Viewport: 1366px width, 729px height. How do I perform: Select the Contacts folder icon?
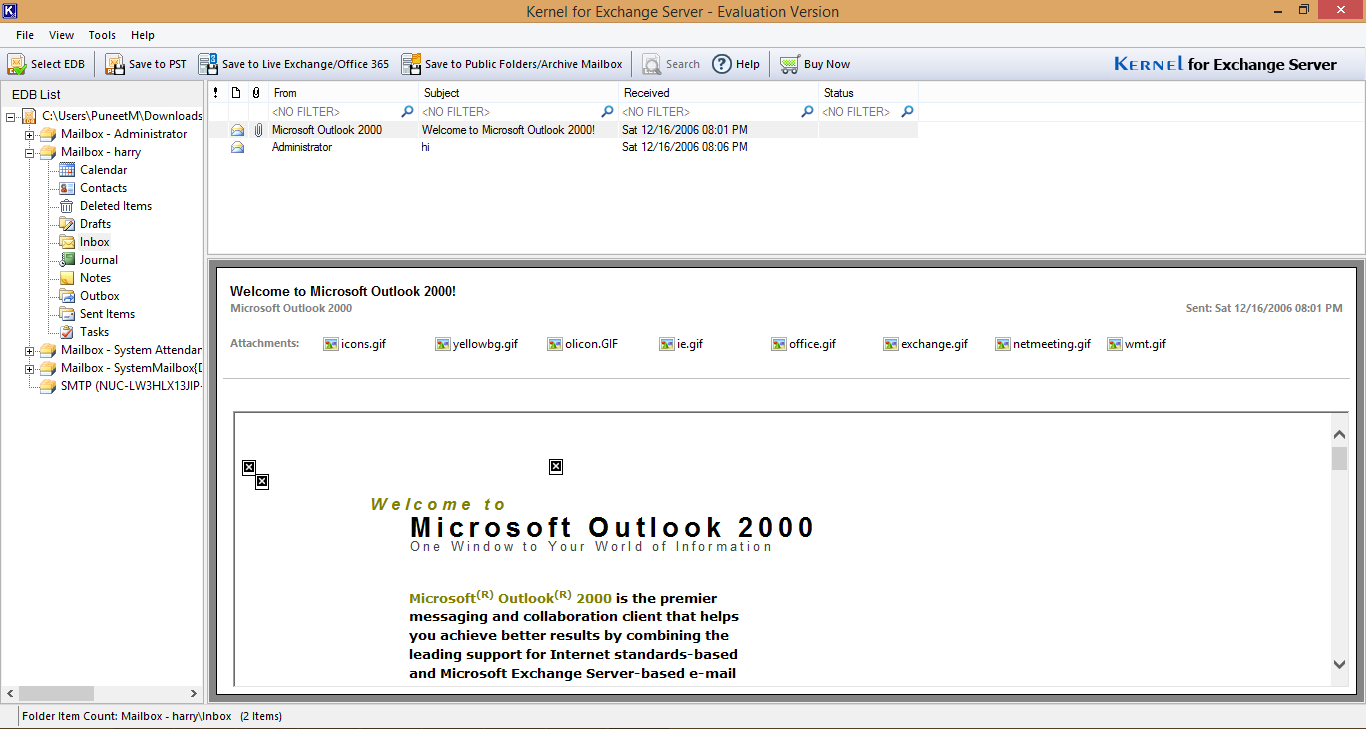tap(67, 188)
